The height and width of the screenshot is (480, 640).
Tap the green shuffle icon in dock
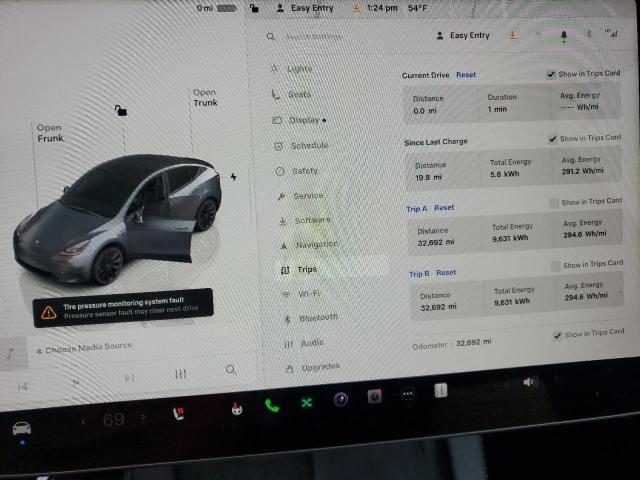point(307,403)
